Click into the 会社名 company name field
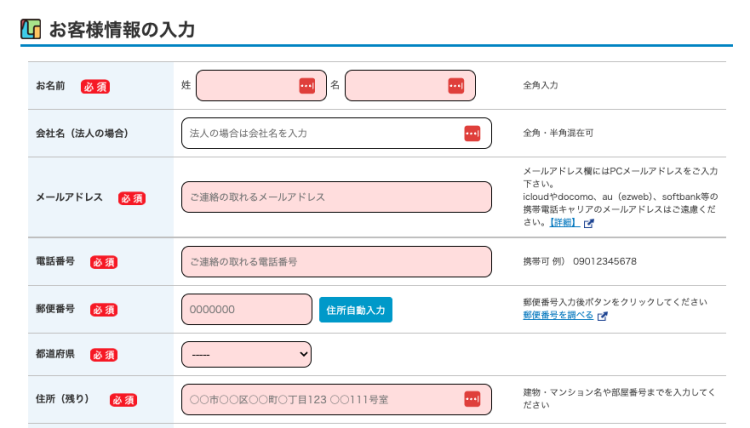750x428 pixels. point(320,133)
